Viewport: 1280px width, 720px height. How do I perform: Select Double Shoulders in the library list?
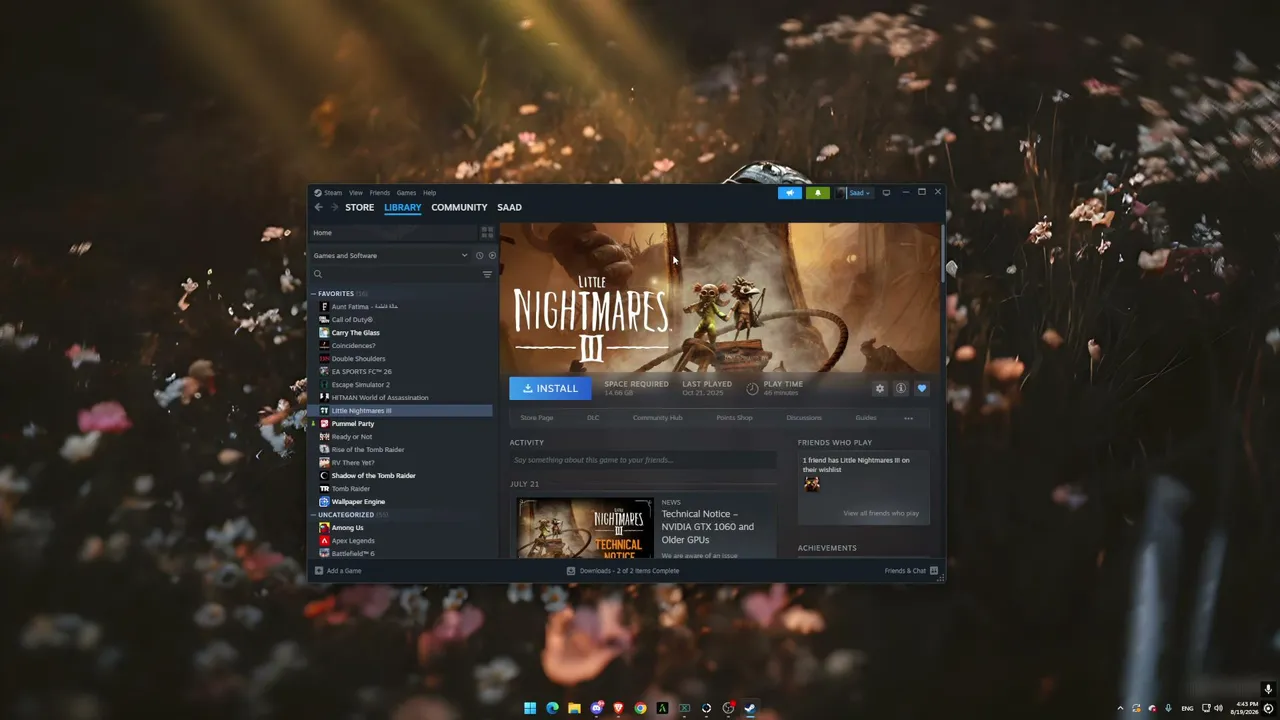(402, 359)
